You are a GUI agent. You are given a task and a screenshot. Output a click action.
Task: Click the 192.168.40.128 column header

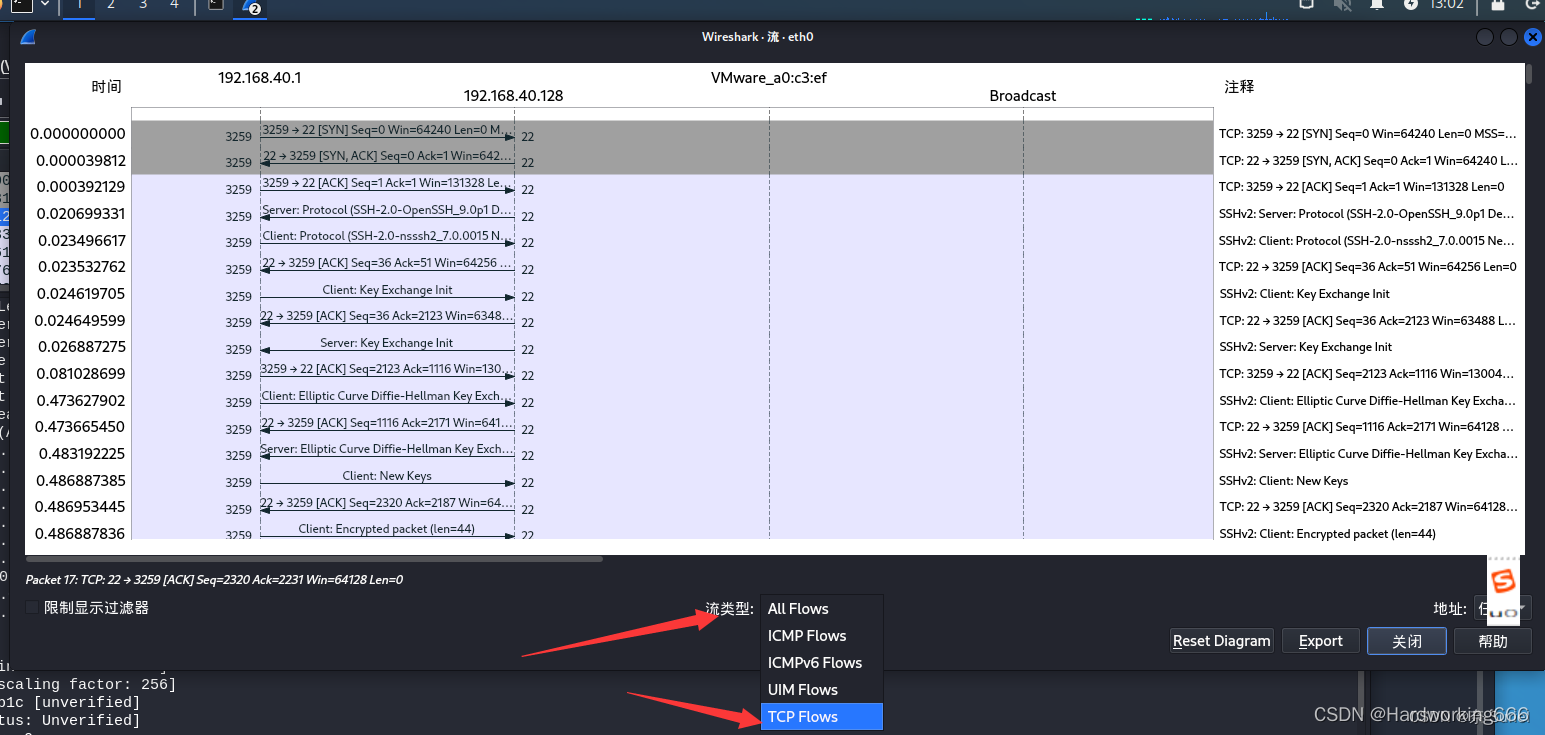tap(513, 96)
